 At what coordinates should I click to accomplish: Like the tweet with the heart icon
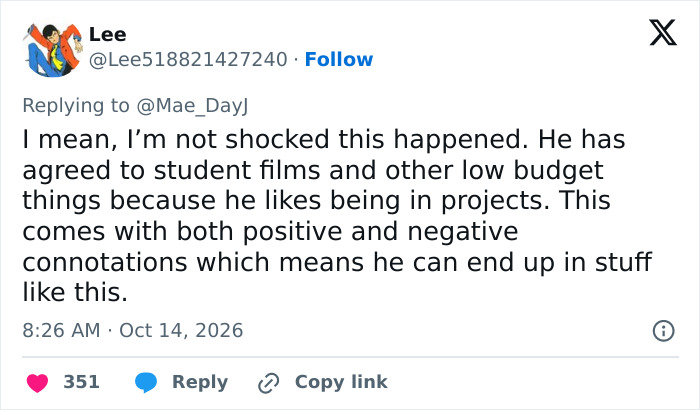tap(38, 383)
